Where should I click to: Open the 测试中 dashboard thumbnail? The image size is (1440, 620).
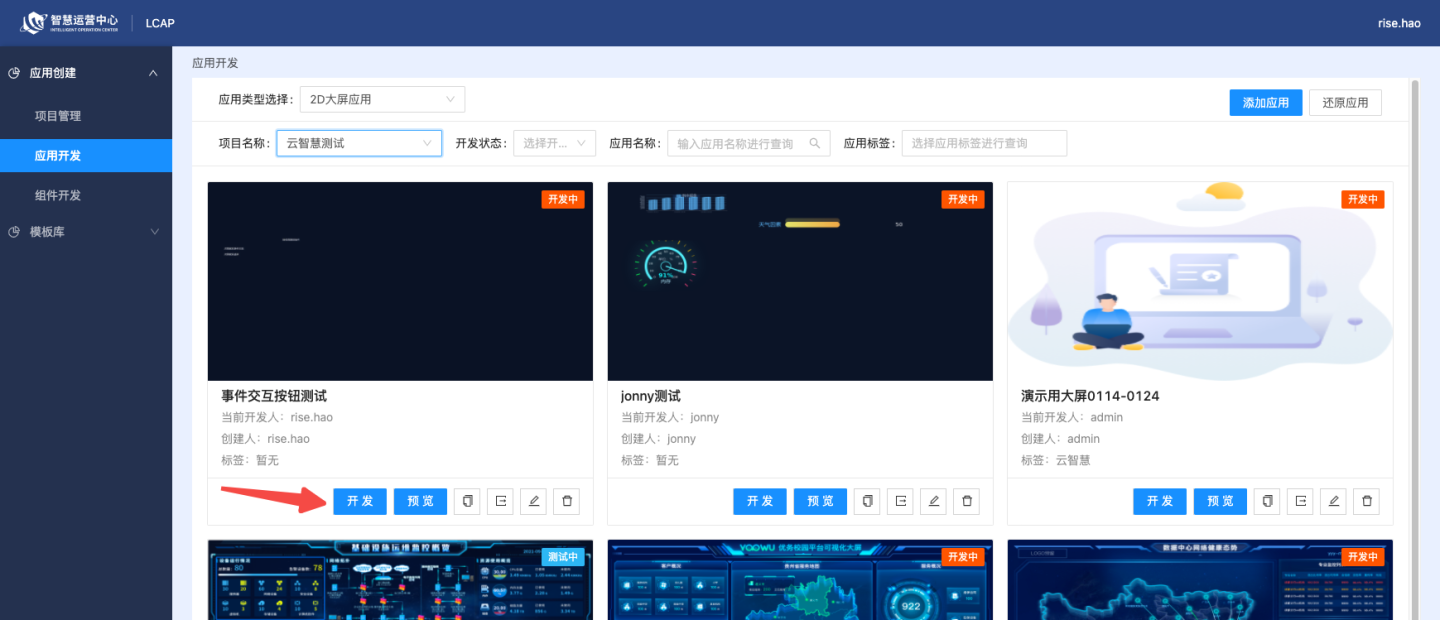(x=400, y=580)
